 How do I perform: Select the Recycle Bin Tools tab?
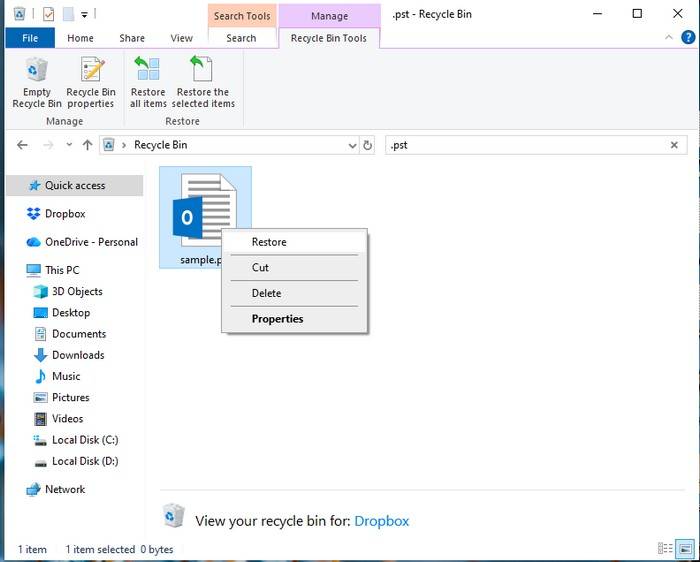[329, 38]
